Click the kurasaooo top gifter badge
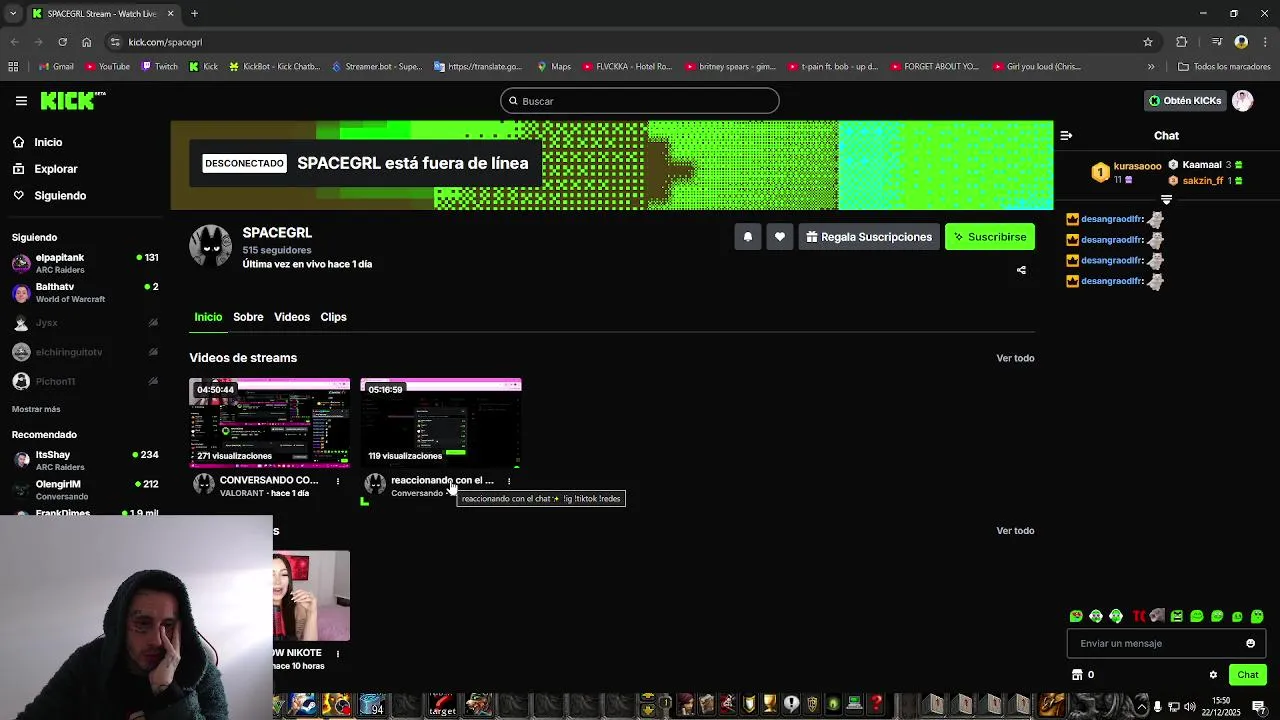 (x=1101, y=173)
